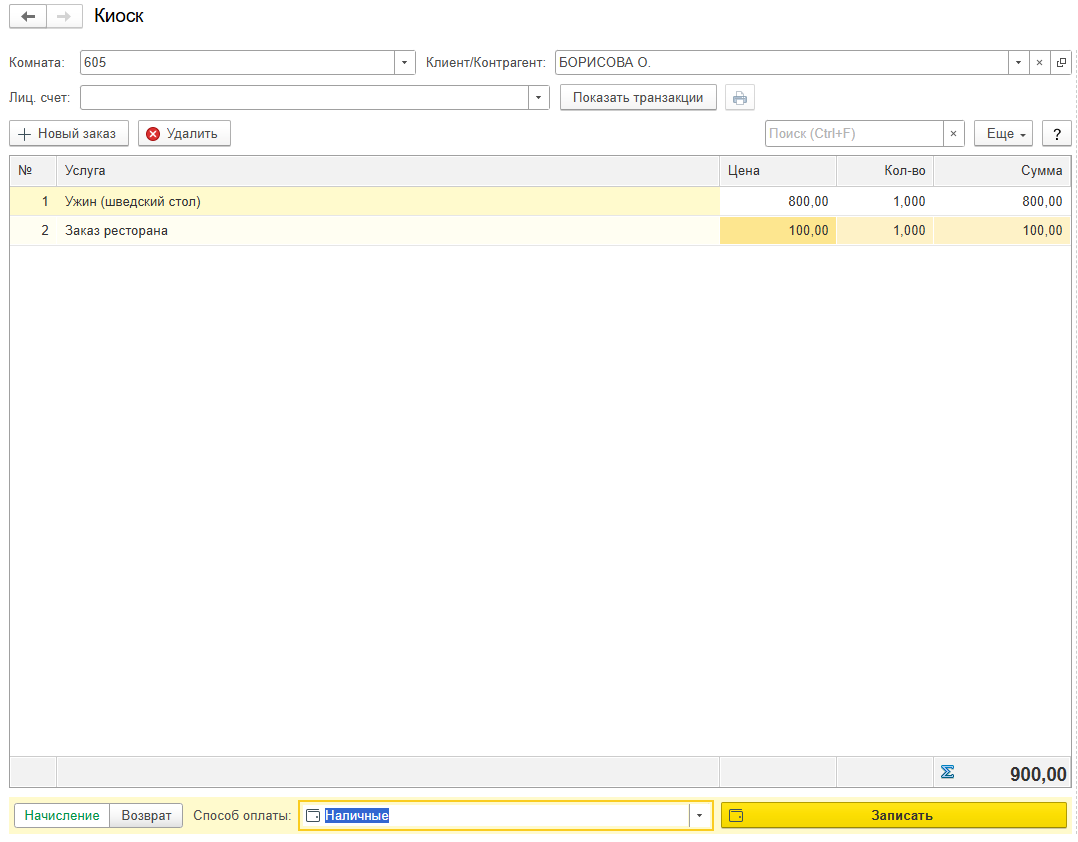Click quantity 1,000 in the Ужин row

click(886, 201)
